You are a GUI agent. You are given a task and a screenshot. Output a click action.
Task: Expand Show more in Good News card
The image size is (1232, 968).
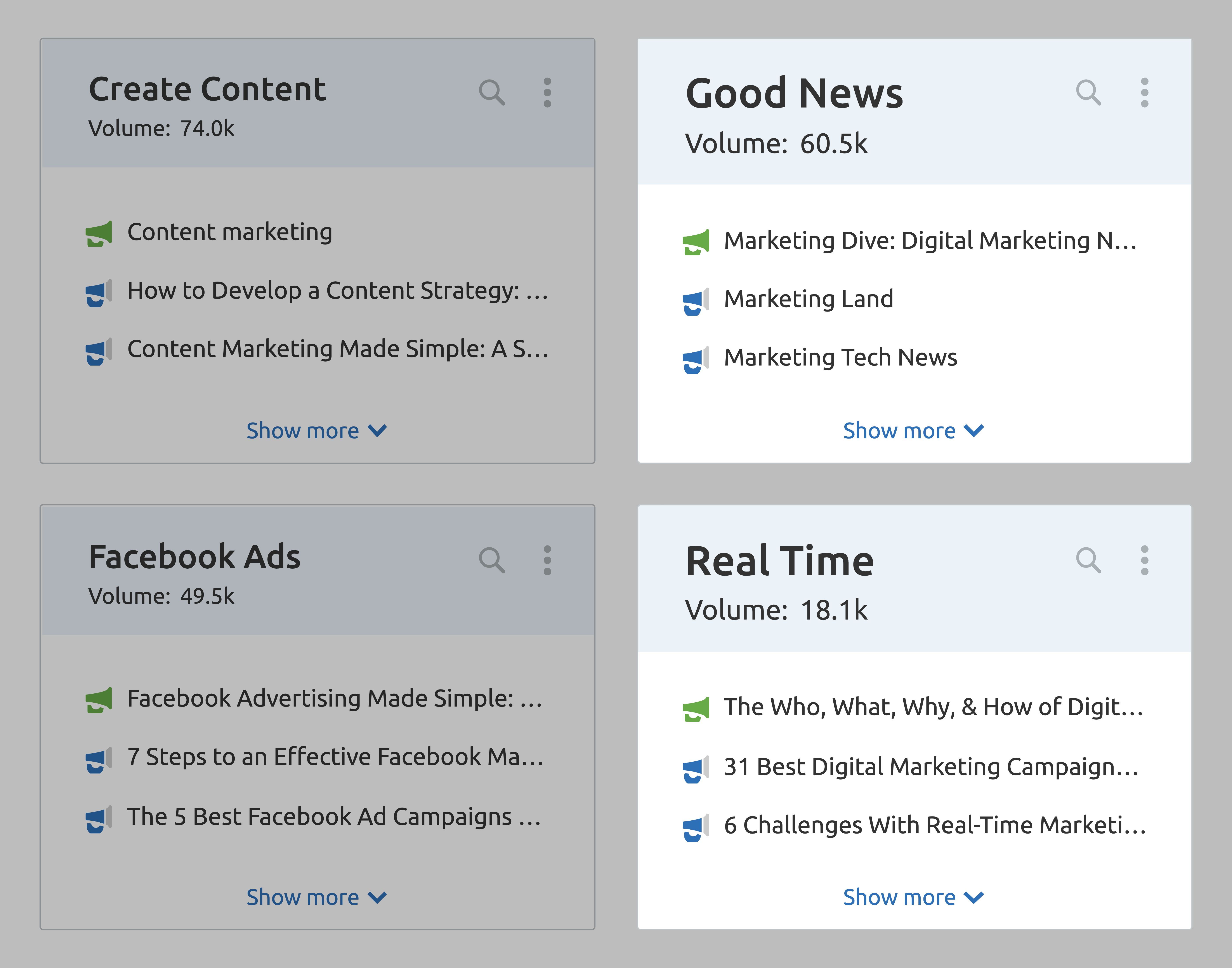[914, 431]
